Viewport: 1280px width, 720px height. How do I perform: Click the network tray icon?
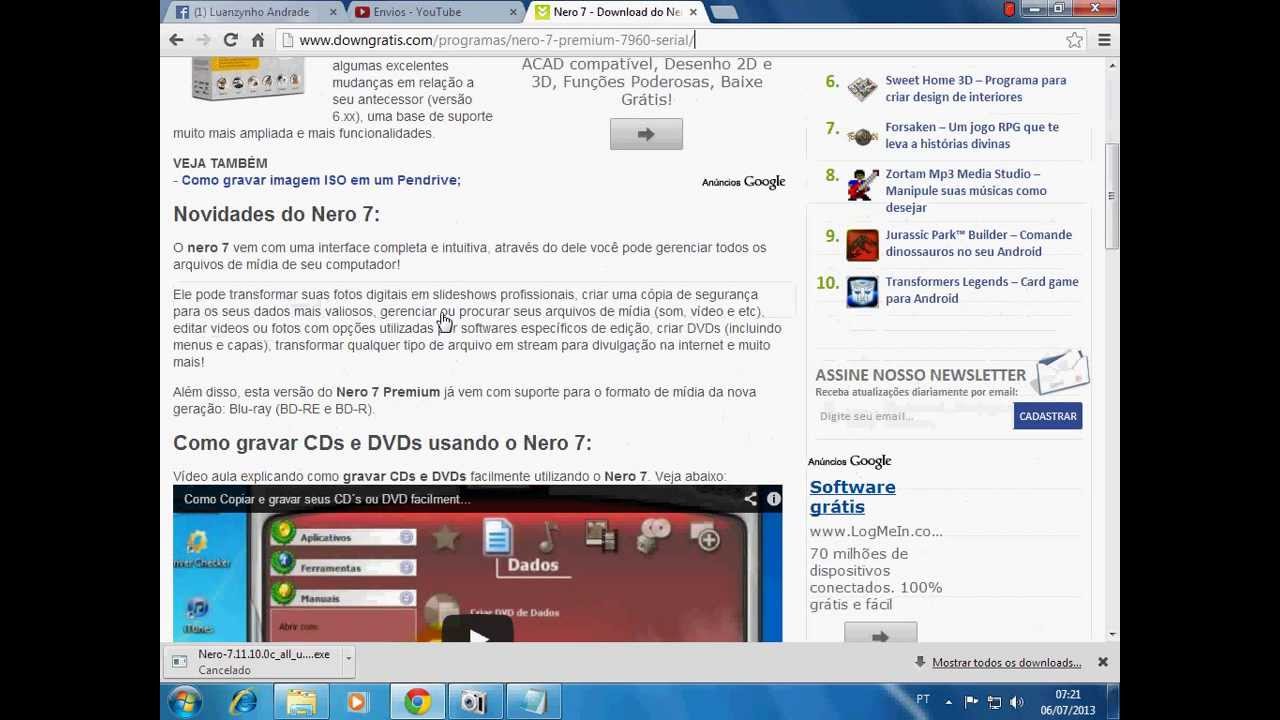click(x=994, y=702)
